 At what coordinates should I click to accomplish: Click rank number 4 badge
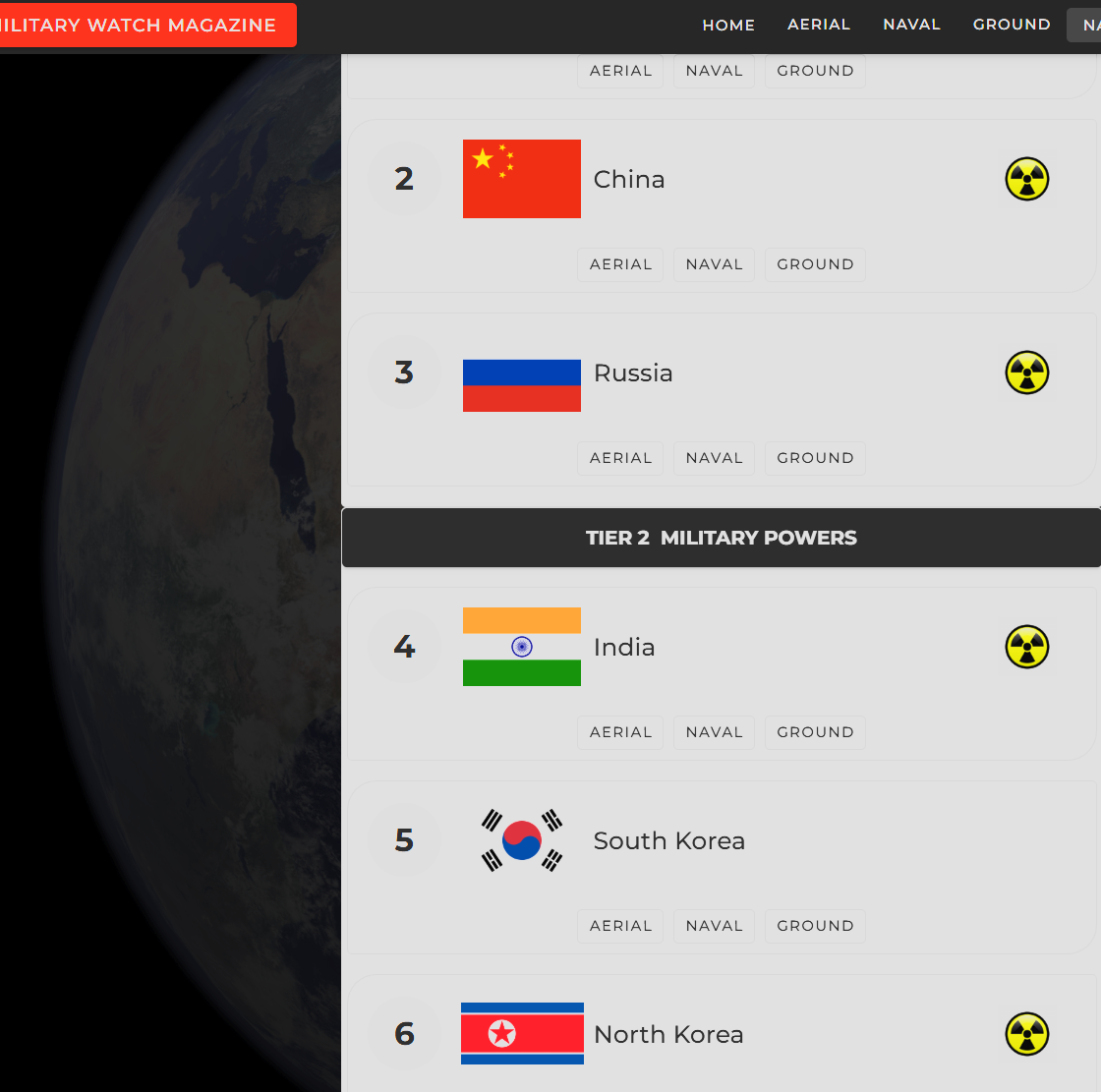pos(404,647)
